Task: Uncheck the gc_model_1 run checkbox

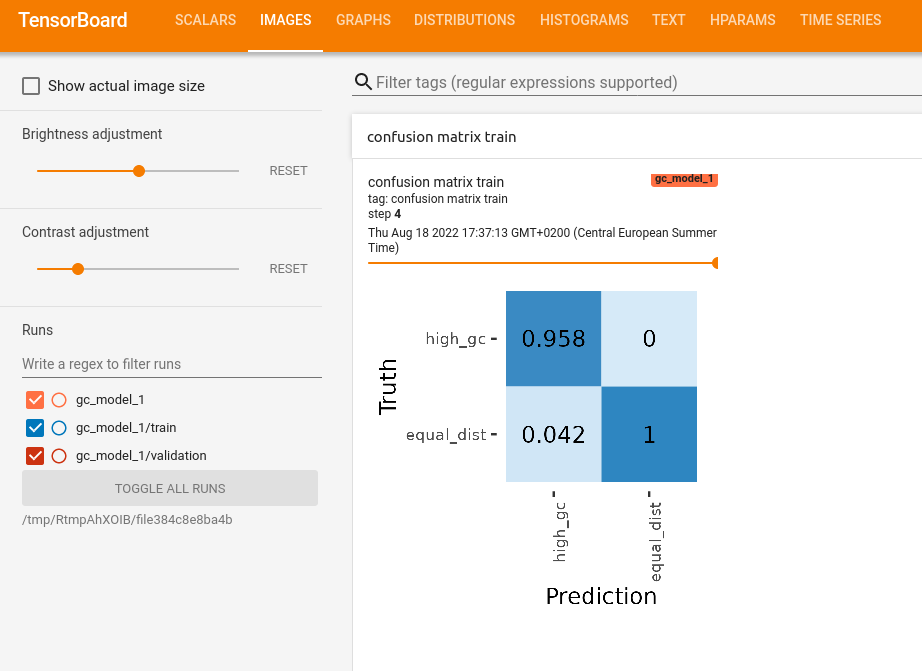Action: [35, 400]
